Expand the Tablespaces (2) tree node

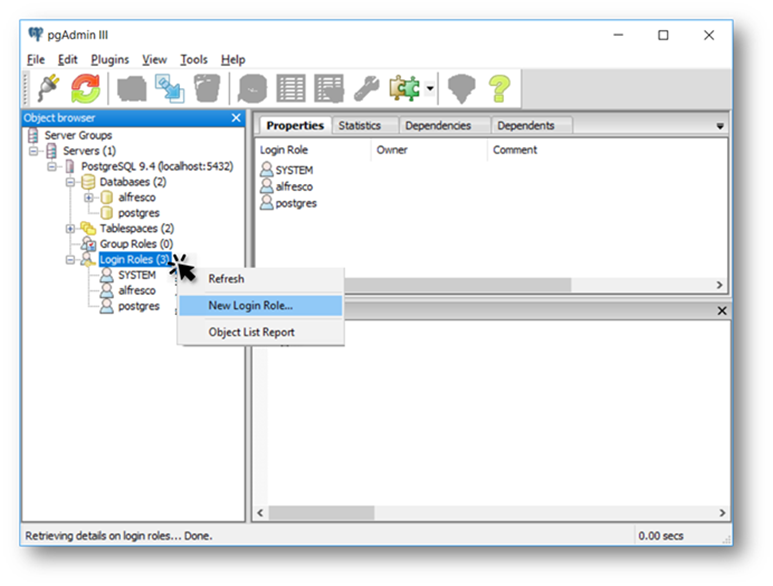point(72,229)
